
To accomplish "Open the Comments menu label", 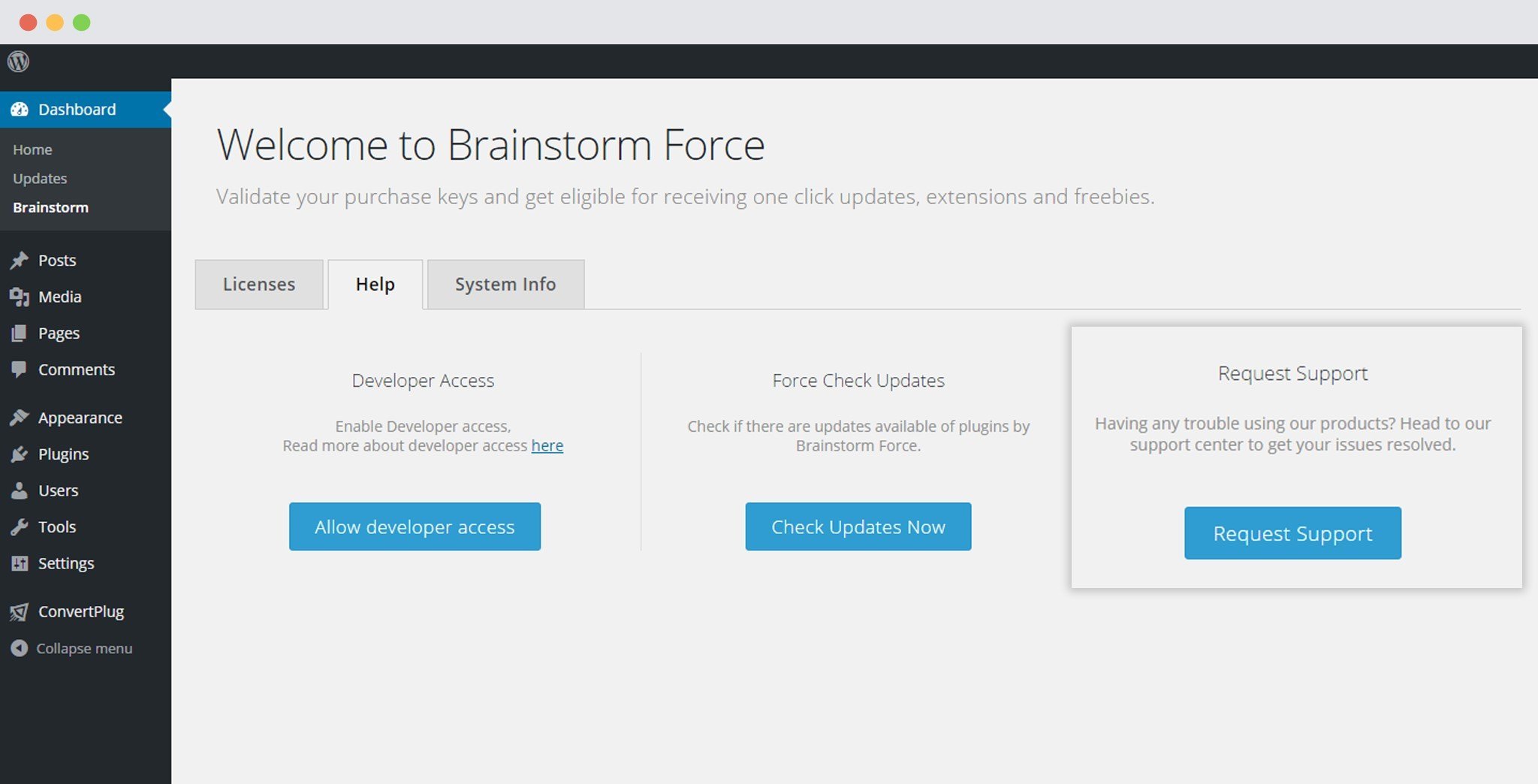I will [77, 369].
